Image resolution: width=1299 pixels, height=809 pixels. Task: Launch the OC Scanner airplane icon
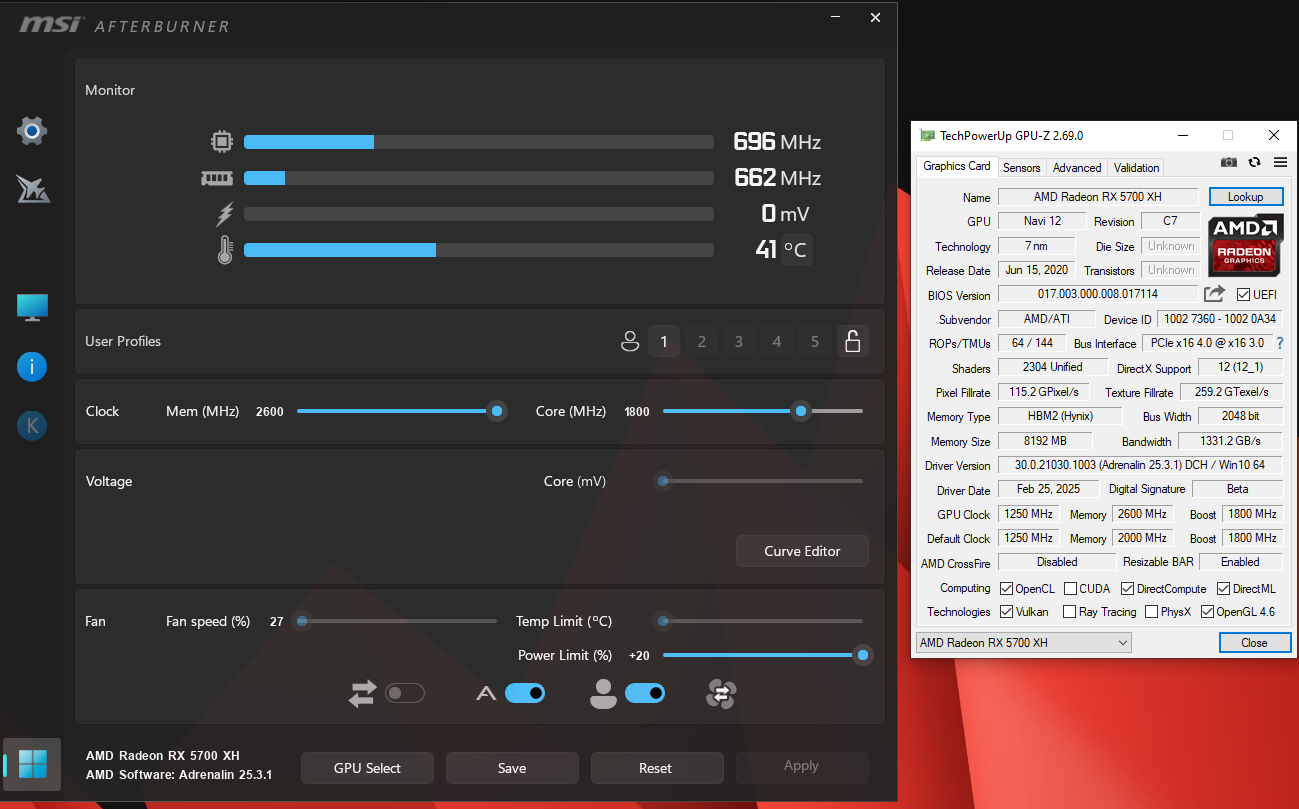coord(32,188)
